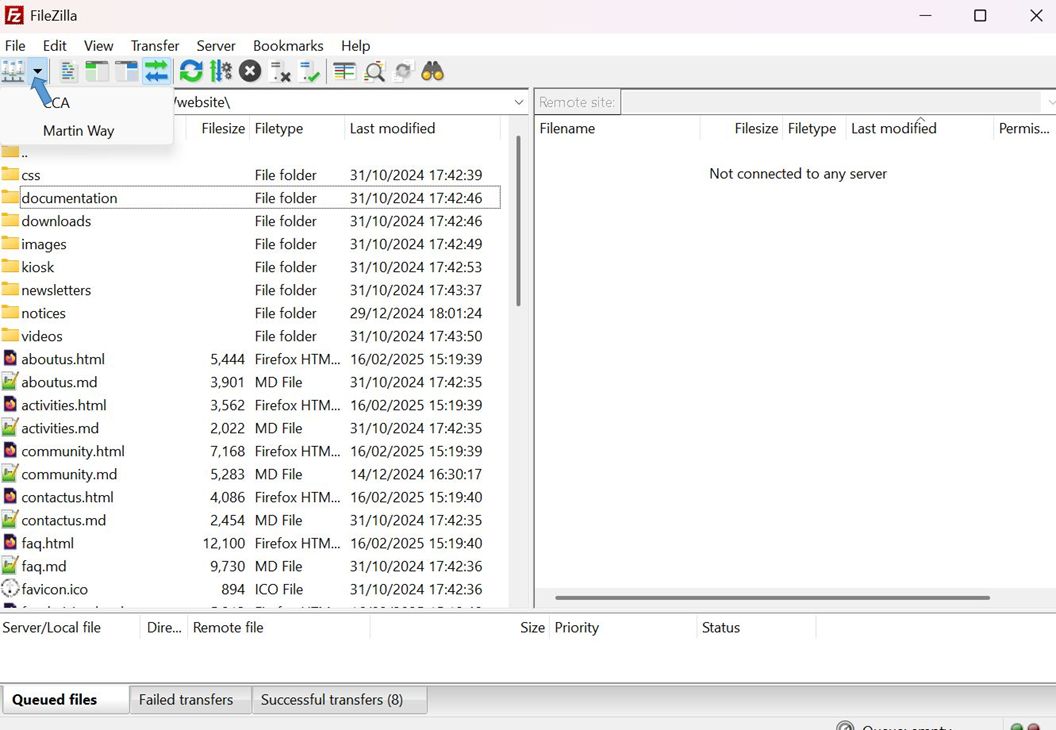The image size is (1056, 730).
Task: Expand the local site path dropdown
Action: click(519, 102)
